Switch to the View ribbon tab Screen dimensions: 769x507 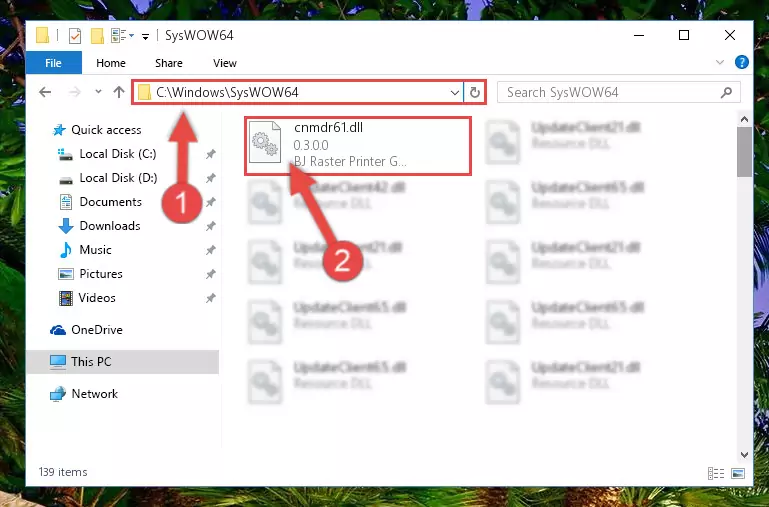pyautogui.click(x=225, y=63)
